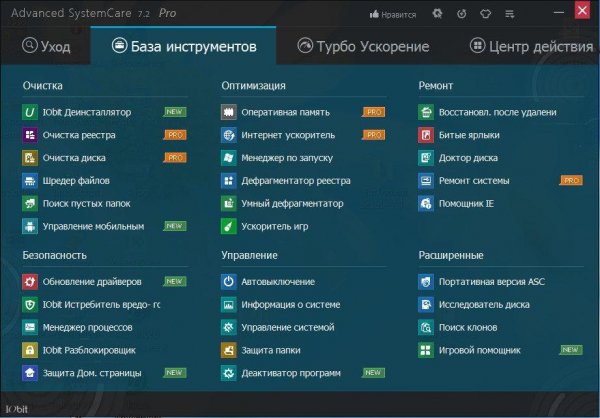Click PRO badge beside Ремонт системы
Screen dimensions: 600x418
(571, 180)
